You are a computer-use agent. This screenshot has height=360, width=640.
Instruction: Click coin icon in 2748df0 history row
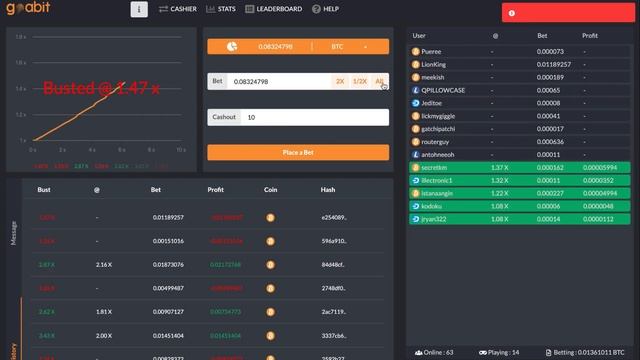[270, 288]
